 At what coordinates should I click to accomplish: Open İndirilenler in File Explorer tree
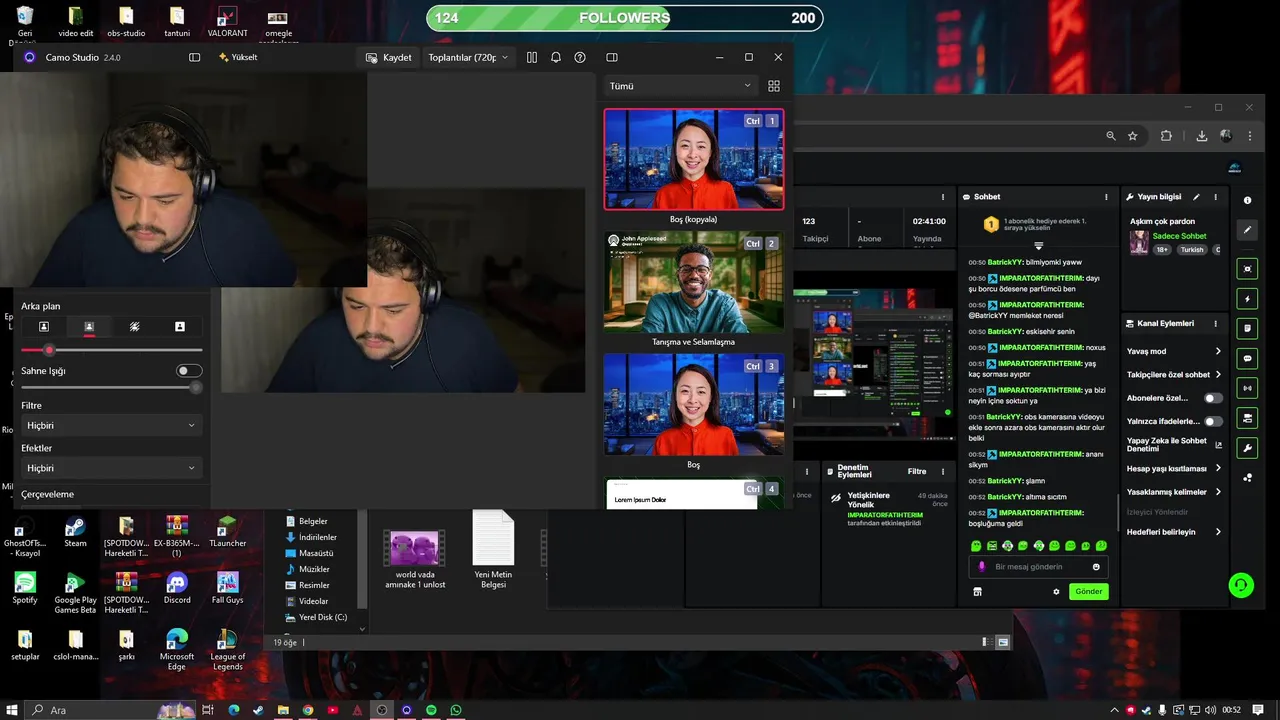pyautogui.click(x=316, y=537)
